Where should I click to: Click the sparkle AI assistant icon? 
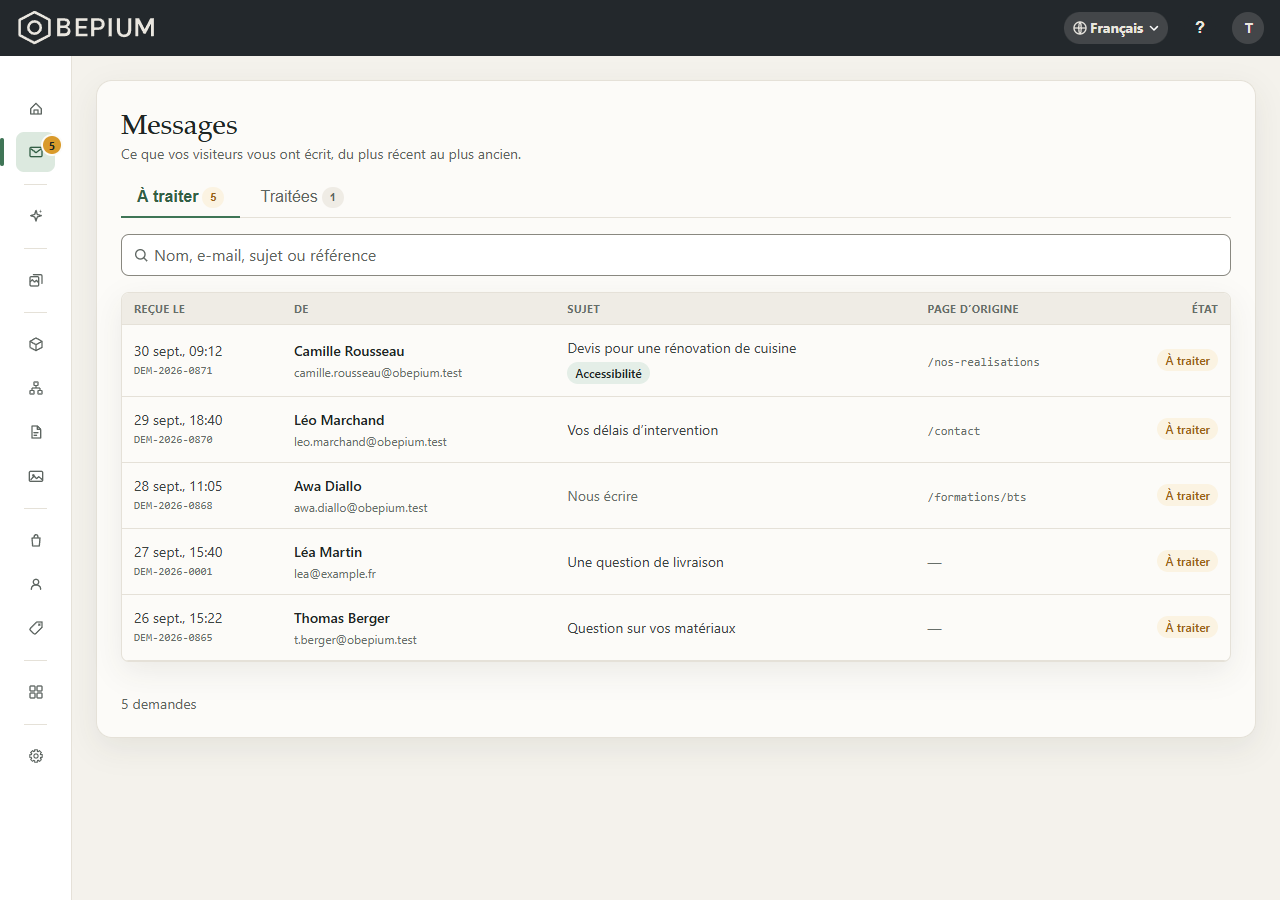point(36,216)
